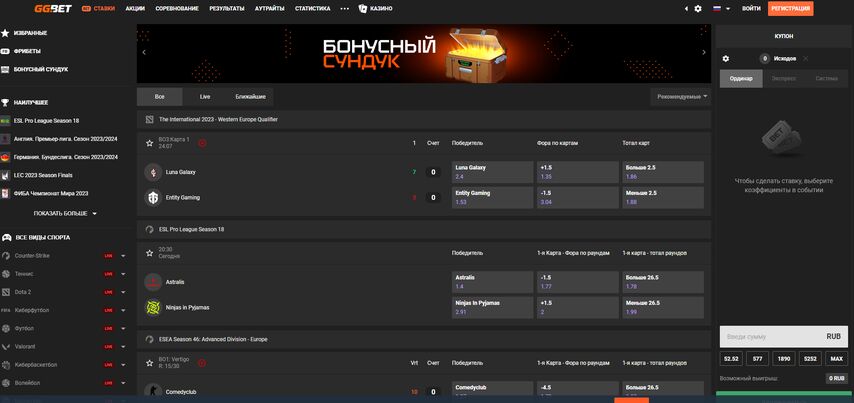Switch to the Все filter tab

(160, 96)
